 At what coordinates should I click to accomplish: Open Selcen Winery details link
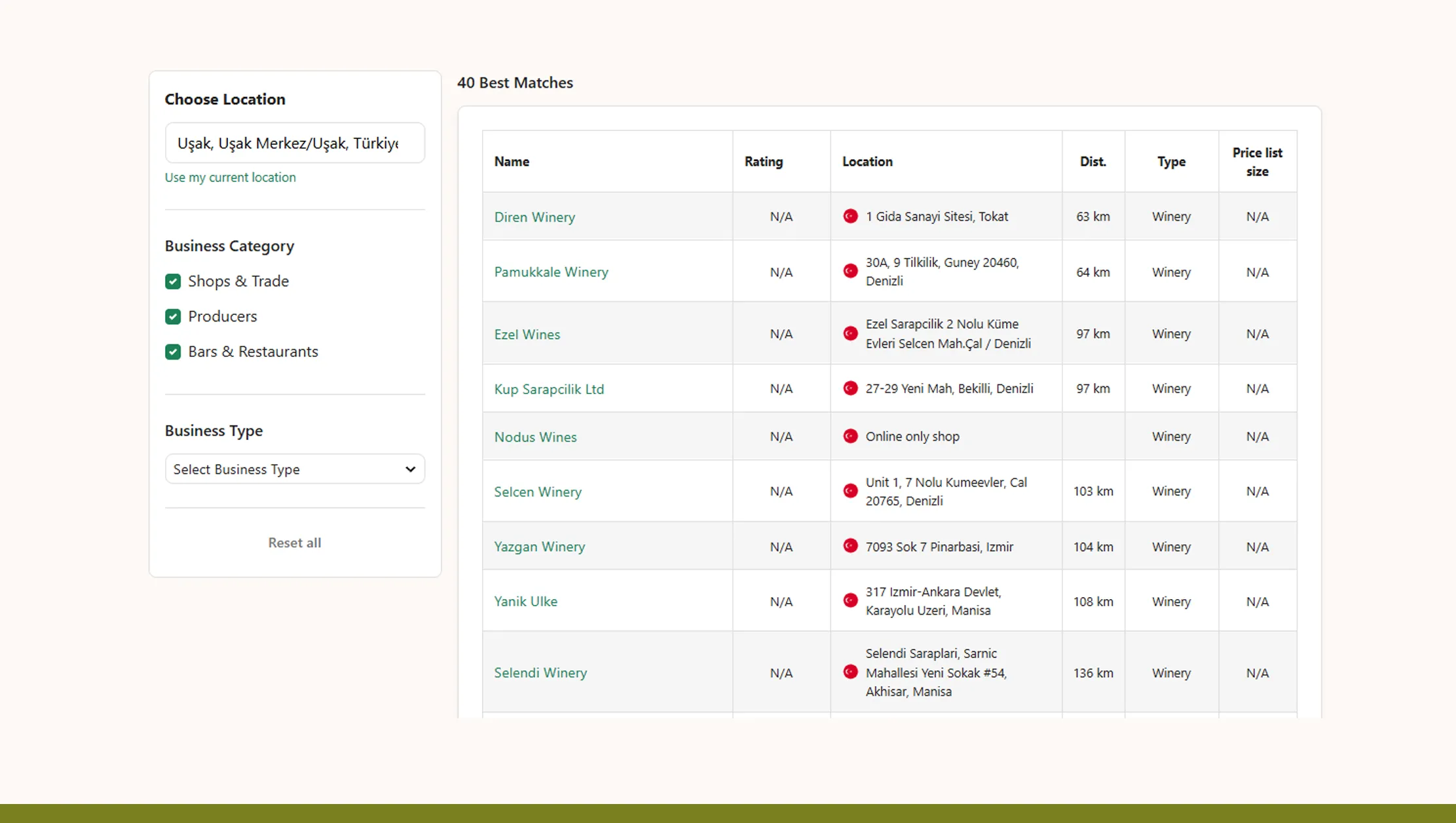537,492
